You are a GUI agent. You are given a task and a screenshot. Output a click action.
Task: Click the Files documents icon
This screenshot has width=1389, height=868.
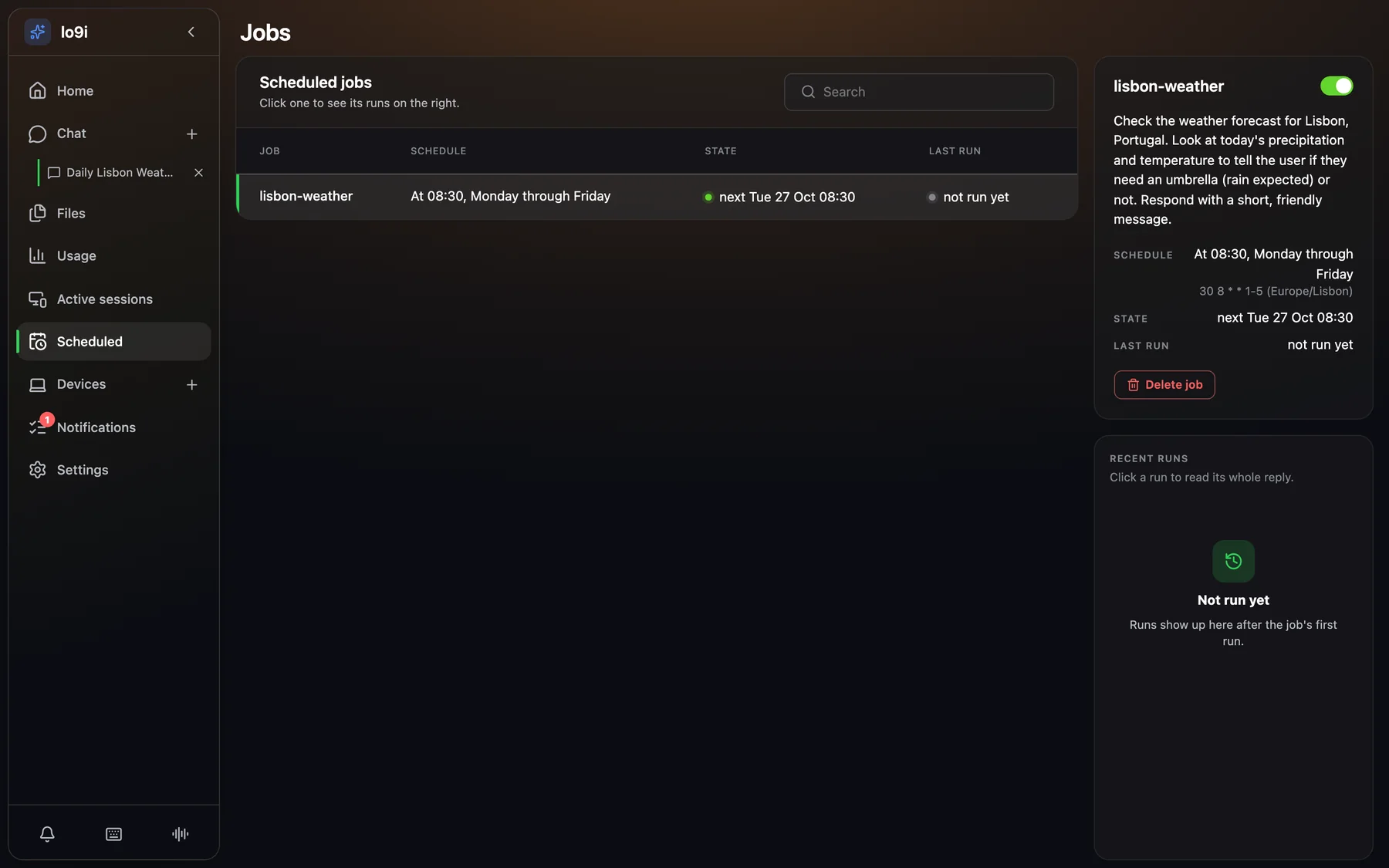click(37, 214)
